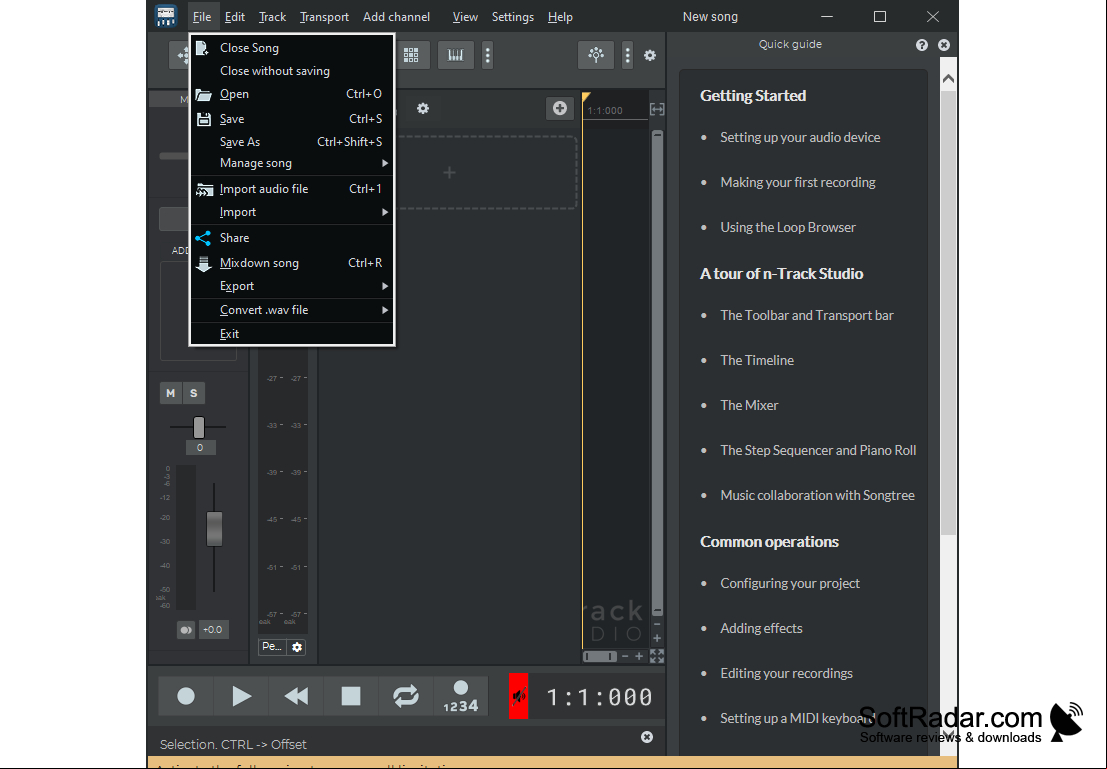Click the Rewind button
The height and width of the screenshot is (769, 1107).
(x=296, y=696)
